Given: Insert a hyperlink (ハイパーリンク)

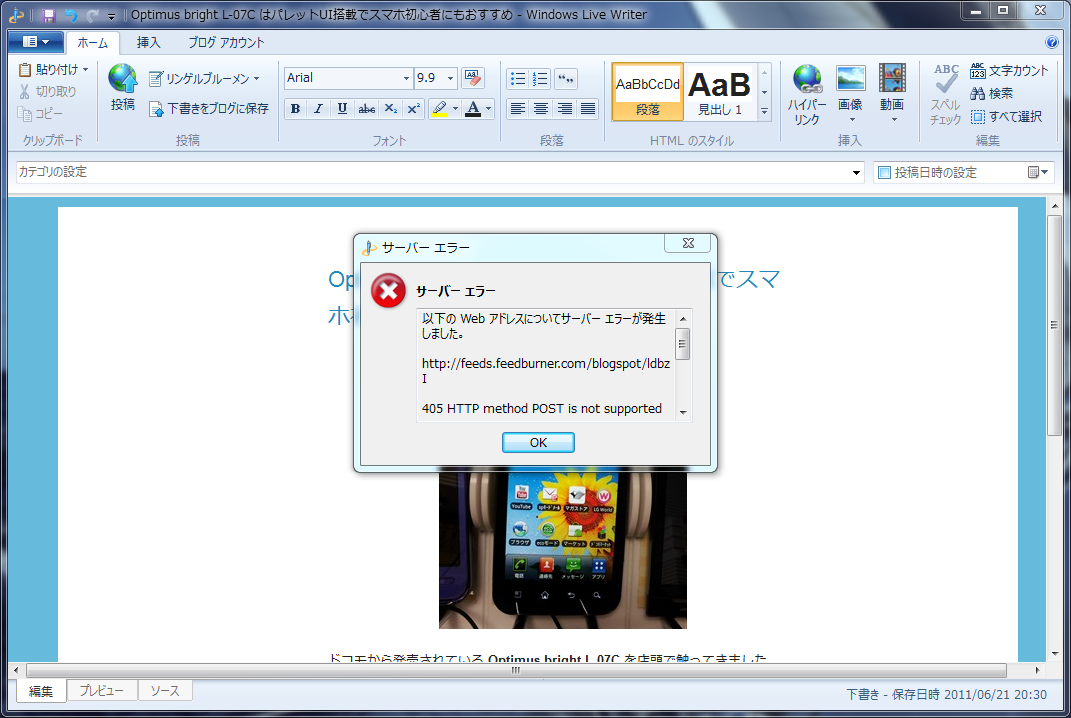Looking at the screenshot, I should [x=807, y=95].
